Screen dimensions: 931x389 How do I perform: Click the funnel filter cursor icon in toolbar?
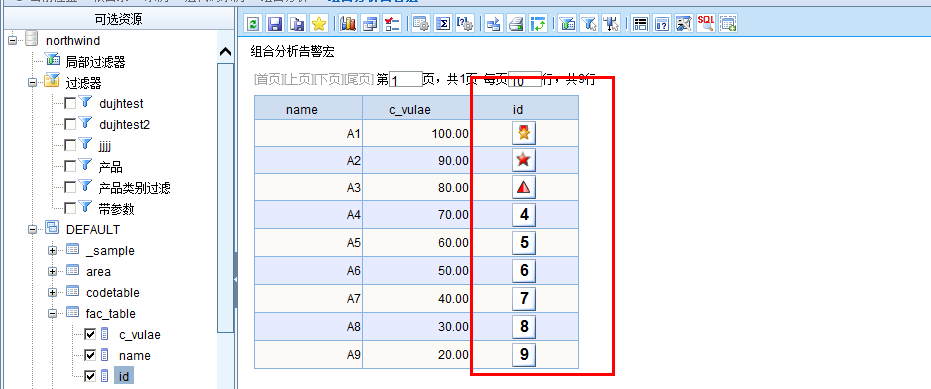(588, 24)
